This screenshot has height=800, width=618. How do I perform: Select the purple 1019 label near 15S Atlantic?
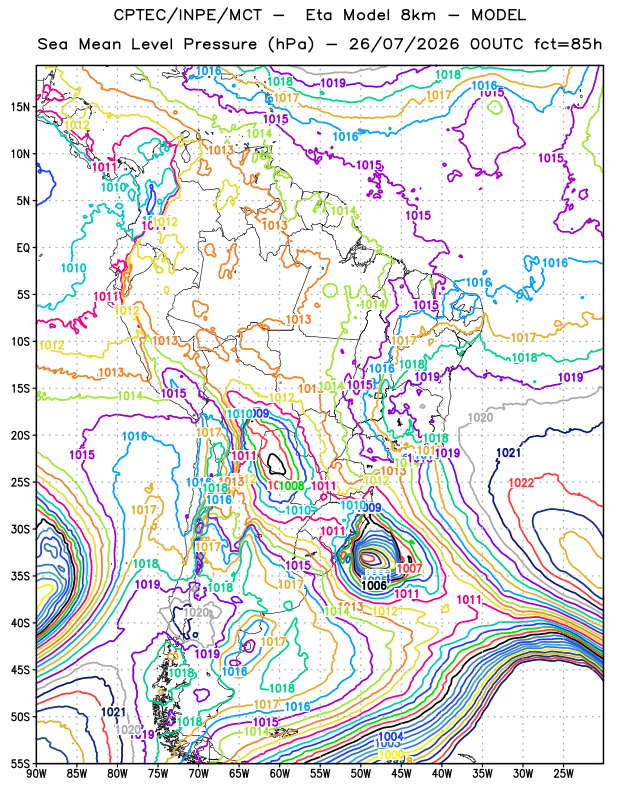click(570, 377)
